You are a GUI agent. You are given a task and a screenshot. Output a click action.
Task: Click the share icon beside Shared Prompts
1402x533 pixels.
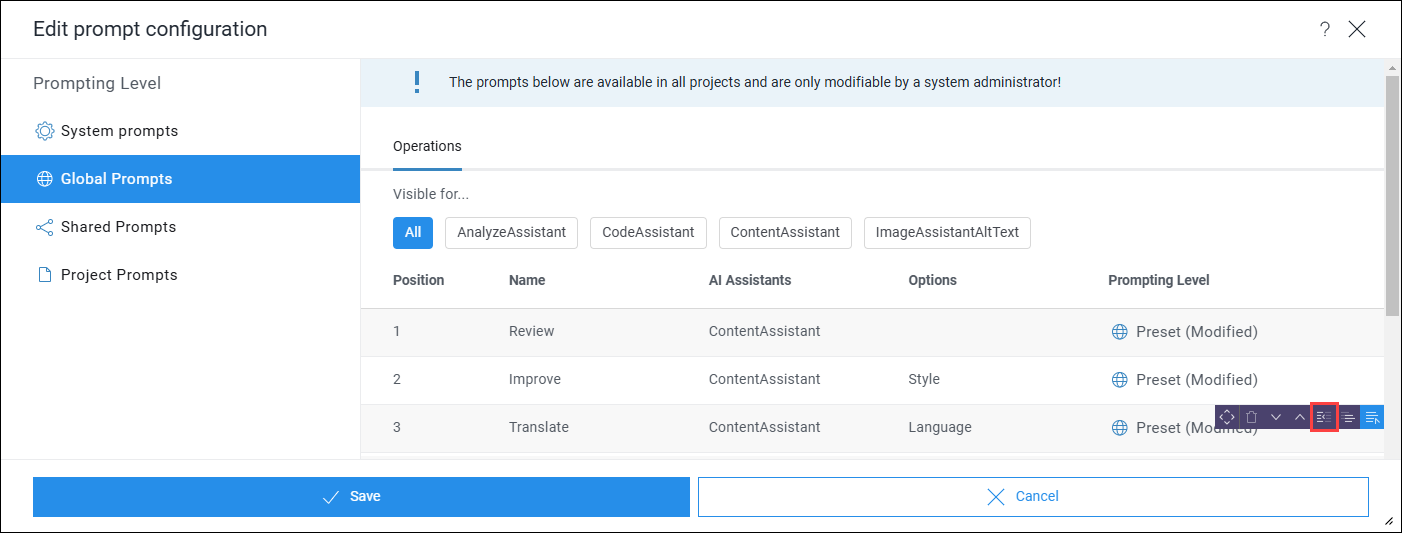[x=44, y=227]
